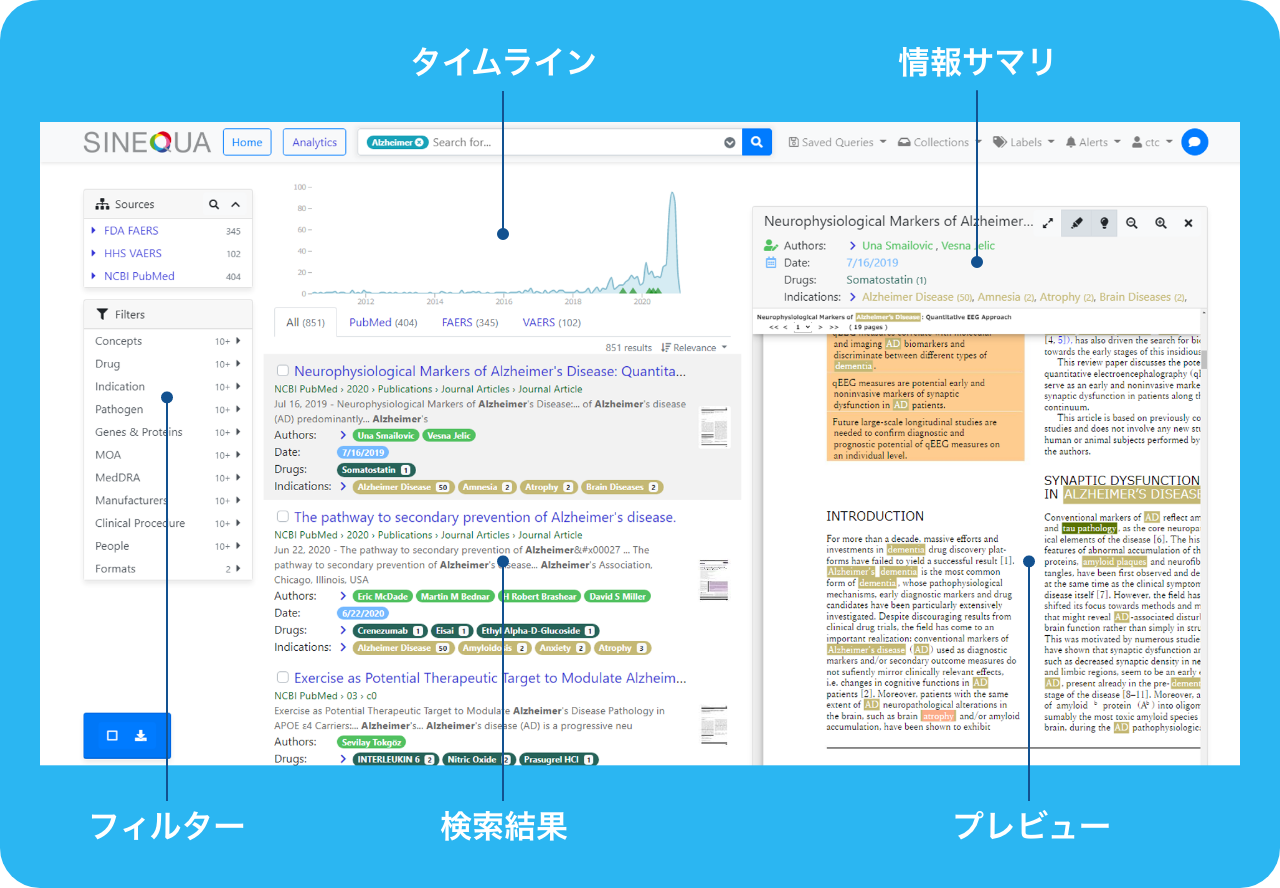Screen dimensions: 1280x888
Task: Click the Home button
Action: coord(247,142)
